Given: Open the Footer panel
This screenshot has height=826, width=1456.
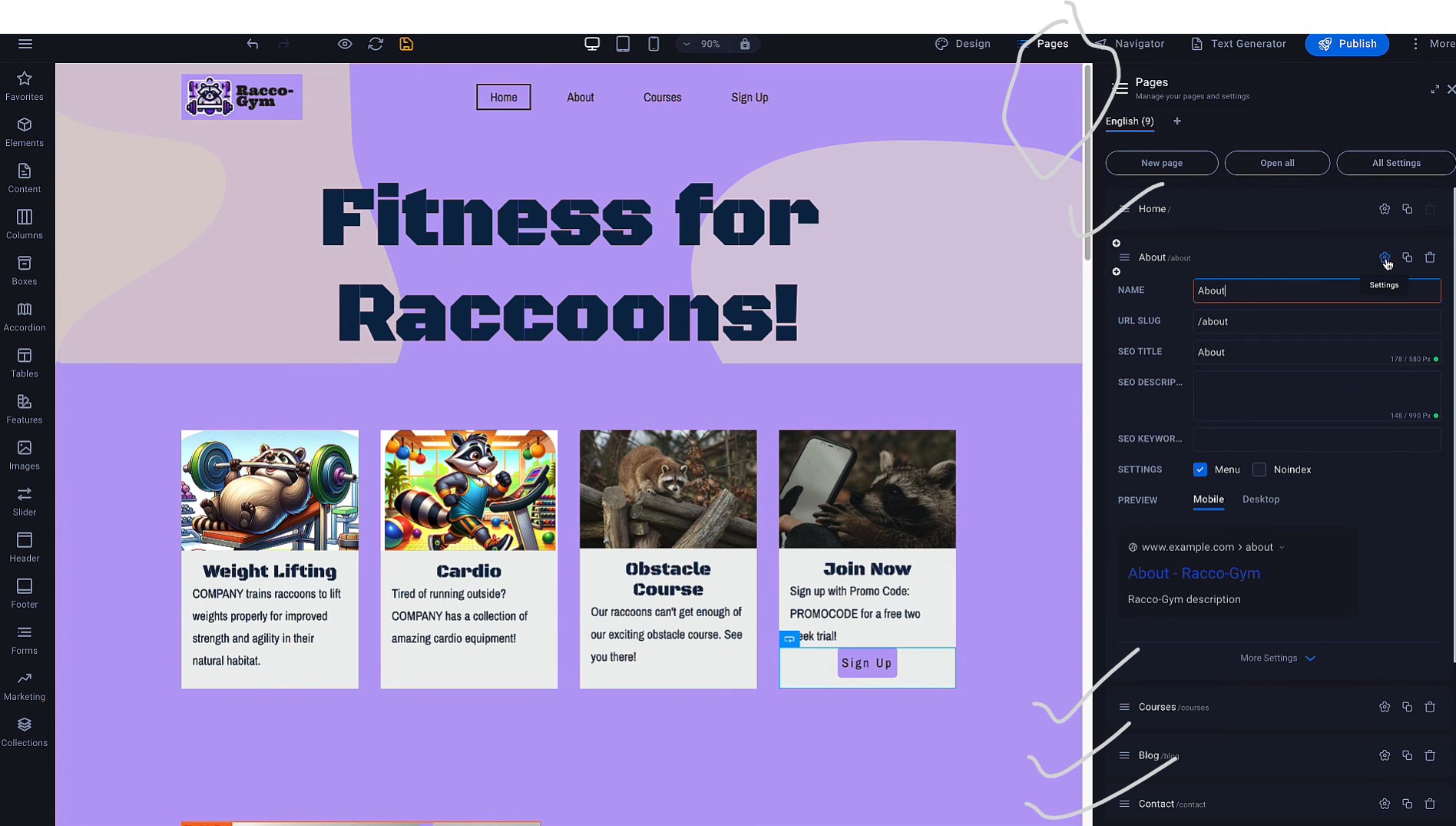Looking at the screenshot, I should pyautogui.click(x=25, y=593).
